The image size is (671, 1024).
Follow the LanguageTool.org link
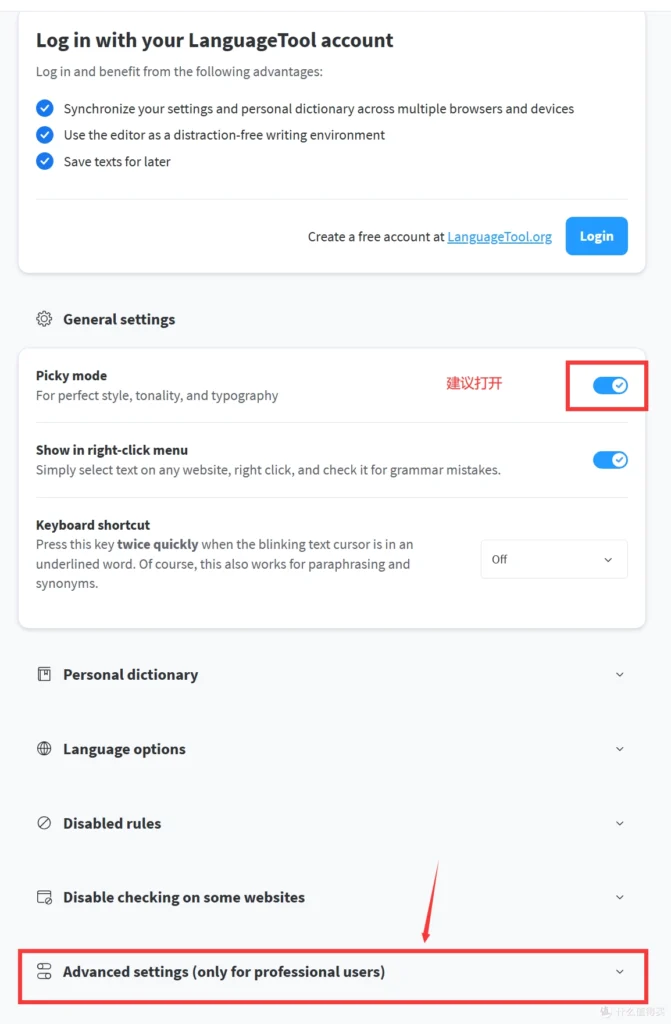(x=499, y=237)
